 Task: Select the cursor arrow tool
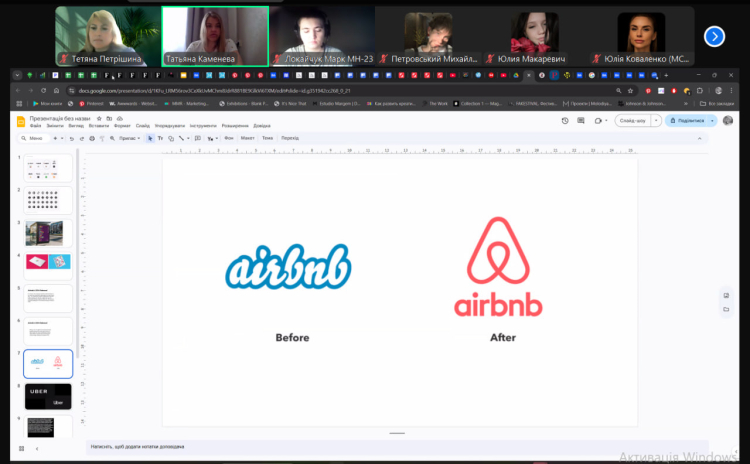[x=150, y=138]
